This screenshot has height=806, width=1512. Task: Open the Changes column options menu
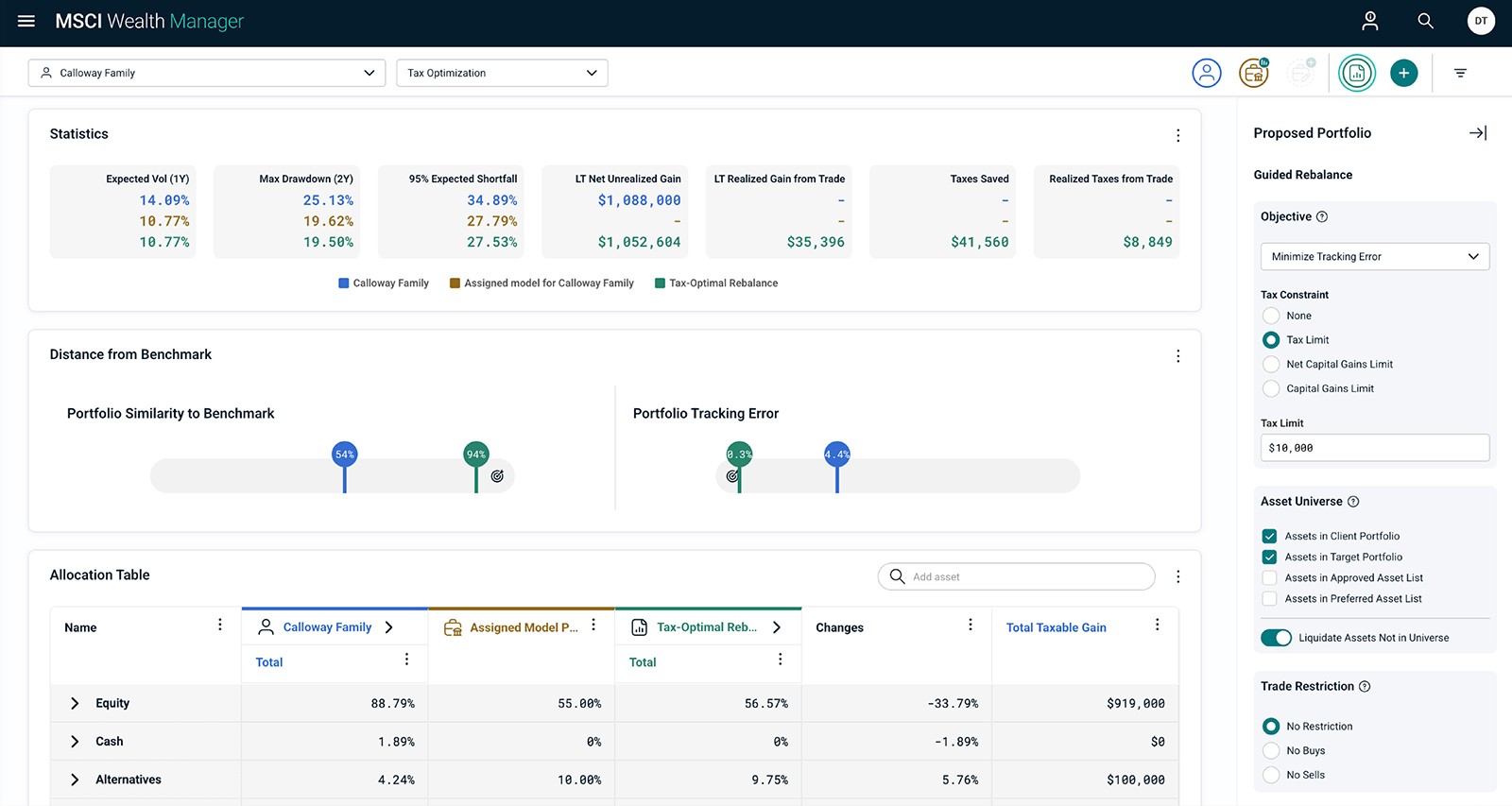coord(971,625)
